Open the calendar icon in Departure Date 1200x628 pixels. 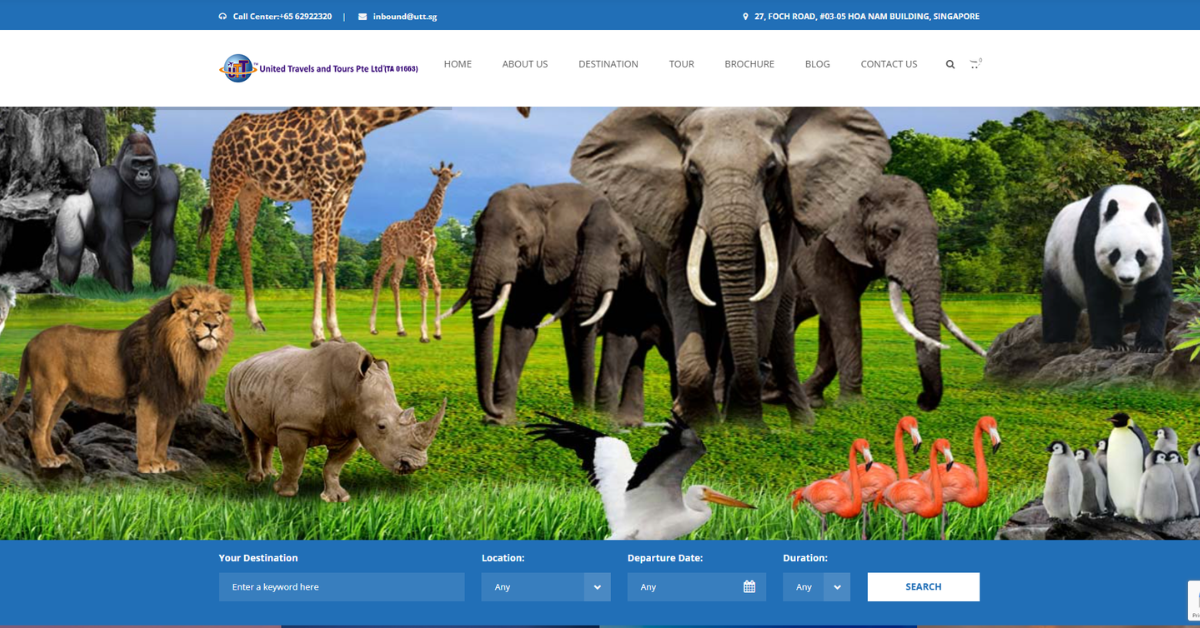[749, 587]
